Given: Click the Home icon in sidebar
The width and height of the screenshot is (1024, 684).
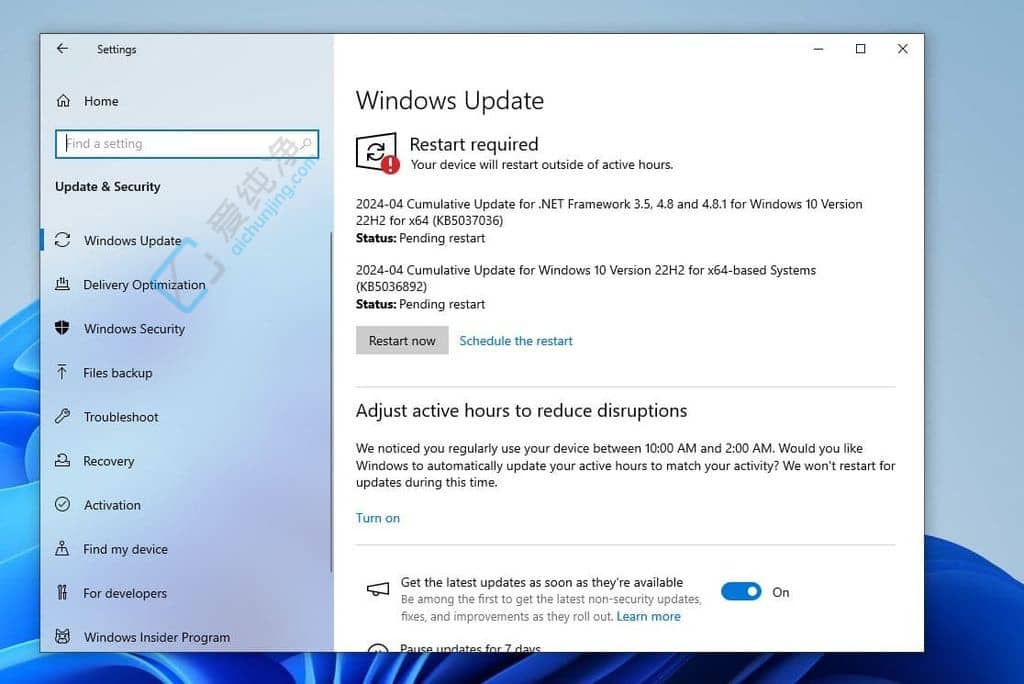Looking at the screenshot, I should [63, 101].
